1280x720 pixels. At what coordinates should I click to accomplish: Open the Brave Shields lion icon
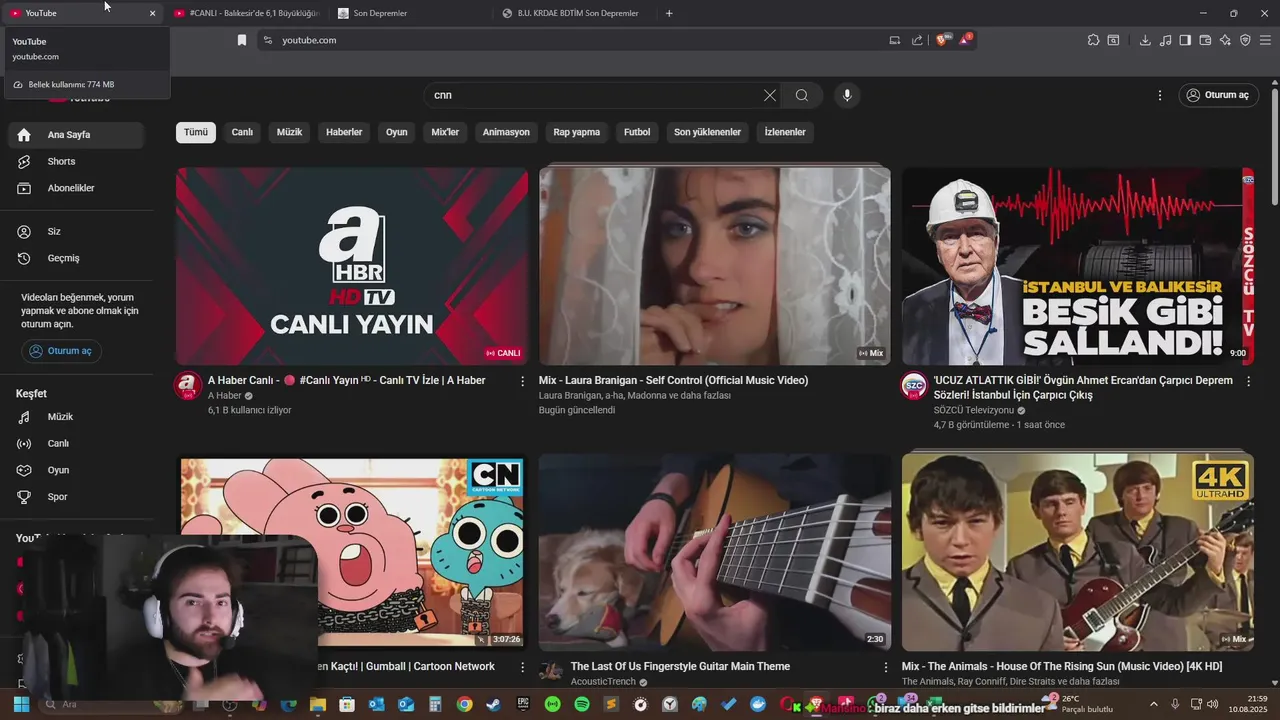(x=942, y=40)
